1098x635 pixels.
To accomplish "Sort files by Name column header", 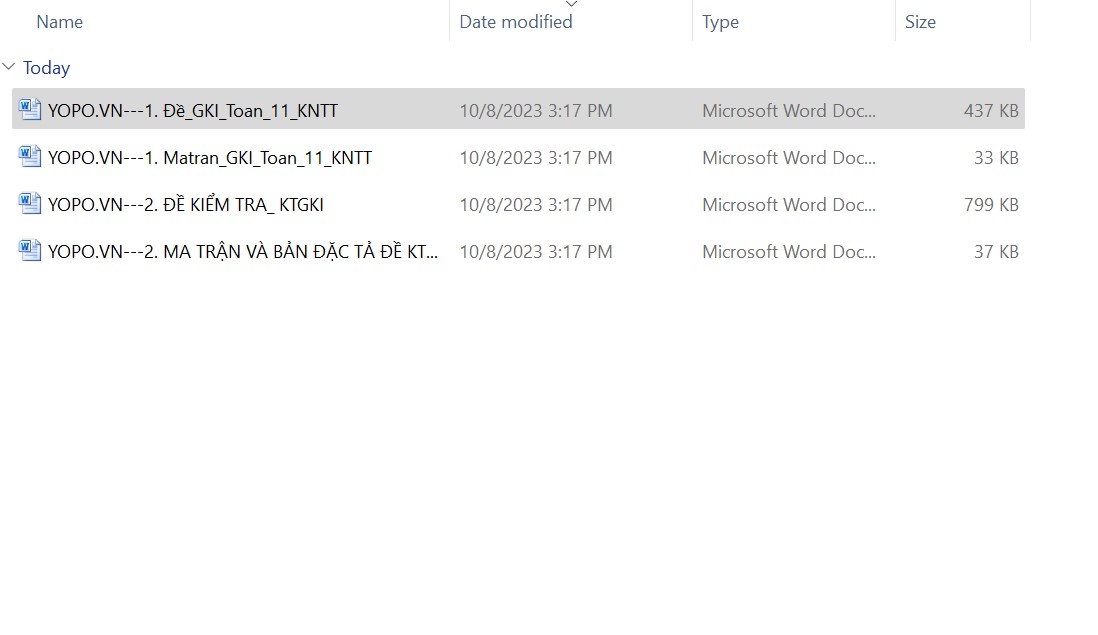I will pos(60,22).
